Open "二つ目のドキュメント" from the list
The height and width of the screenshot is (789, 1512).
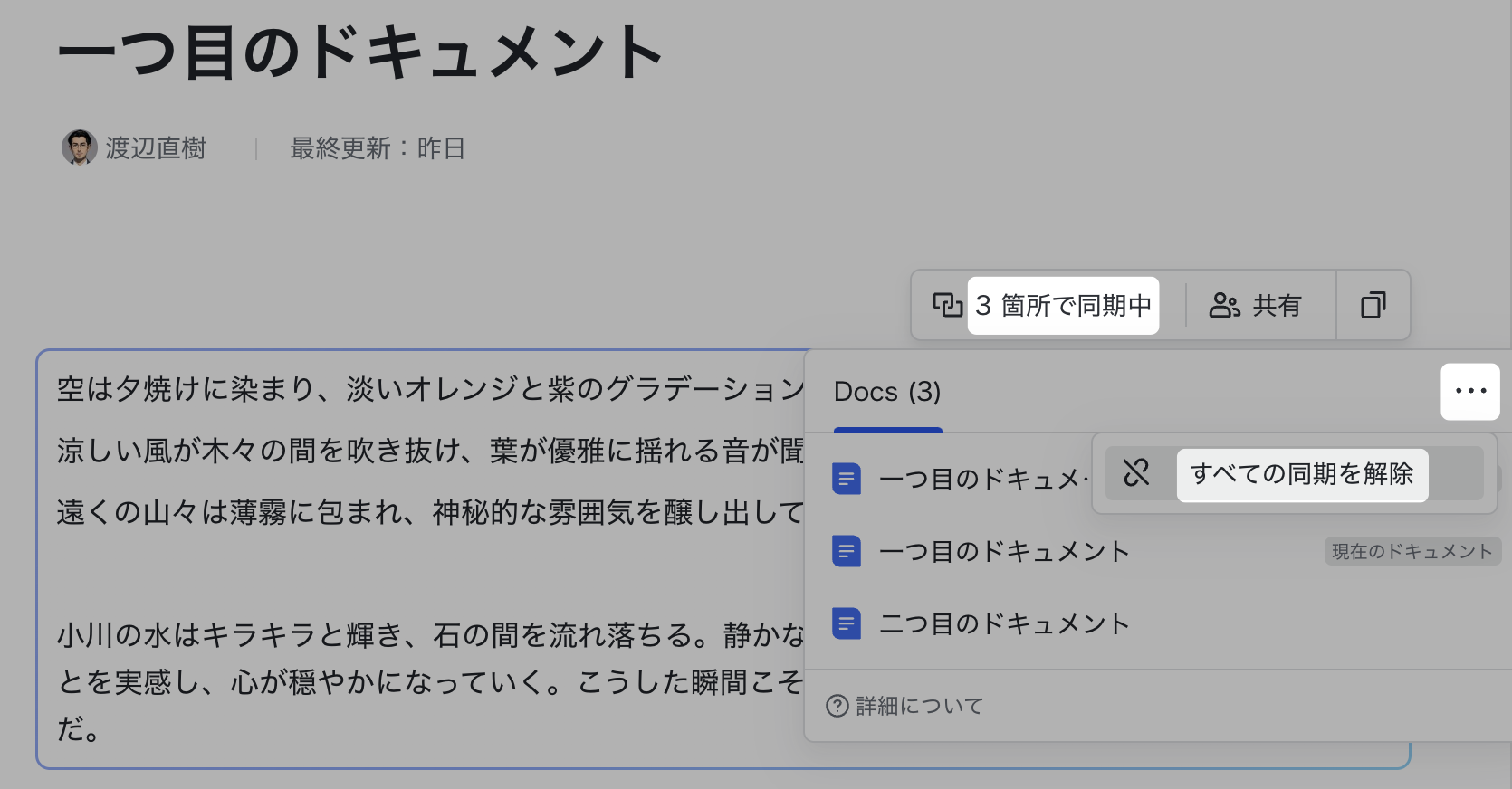tap(1004, 623)
